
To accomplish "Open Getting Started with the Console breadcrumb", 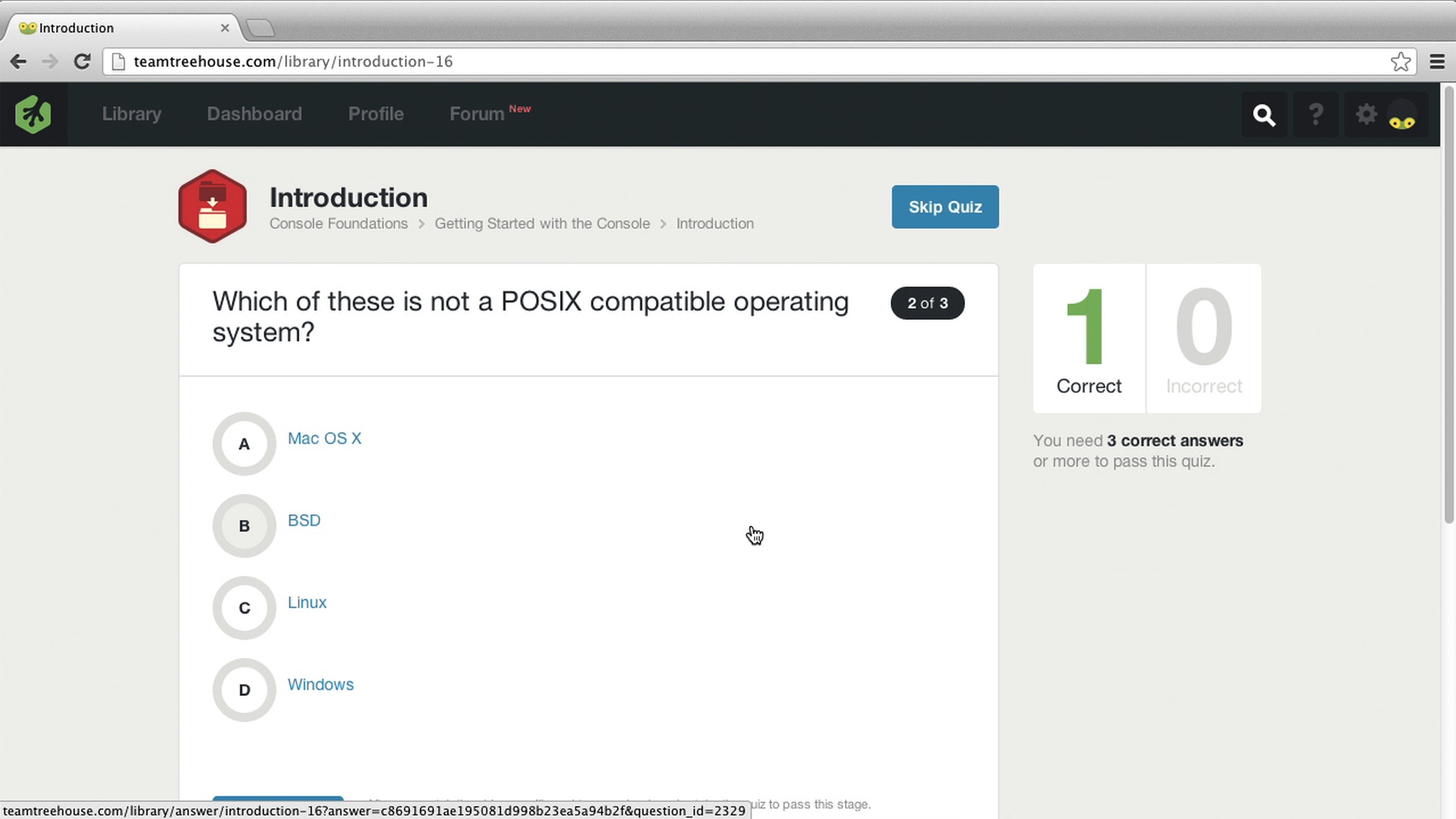I will pyautogui.click(x=543, y=223).
